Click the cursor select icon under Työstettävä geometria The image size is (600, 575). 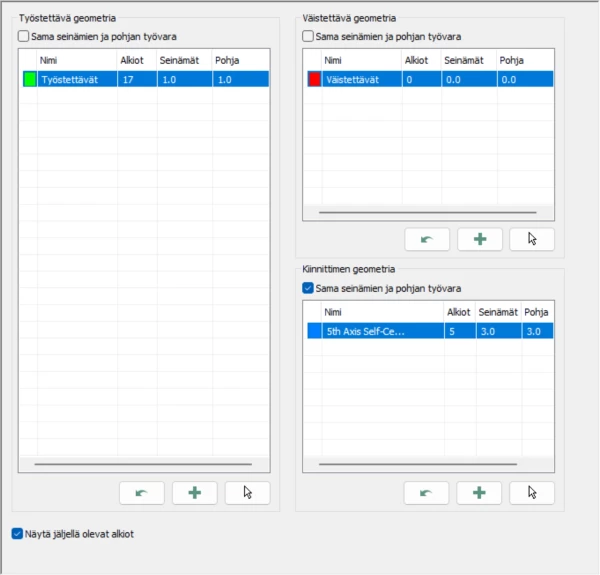point(247,492)
